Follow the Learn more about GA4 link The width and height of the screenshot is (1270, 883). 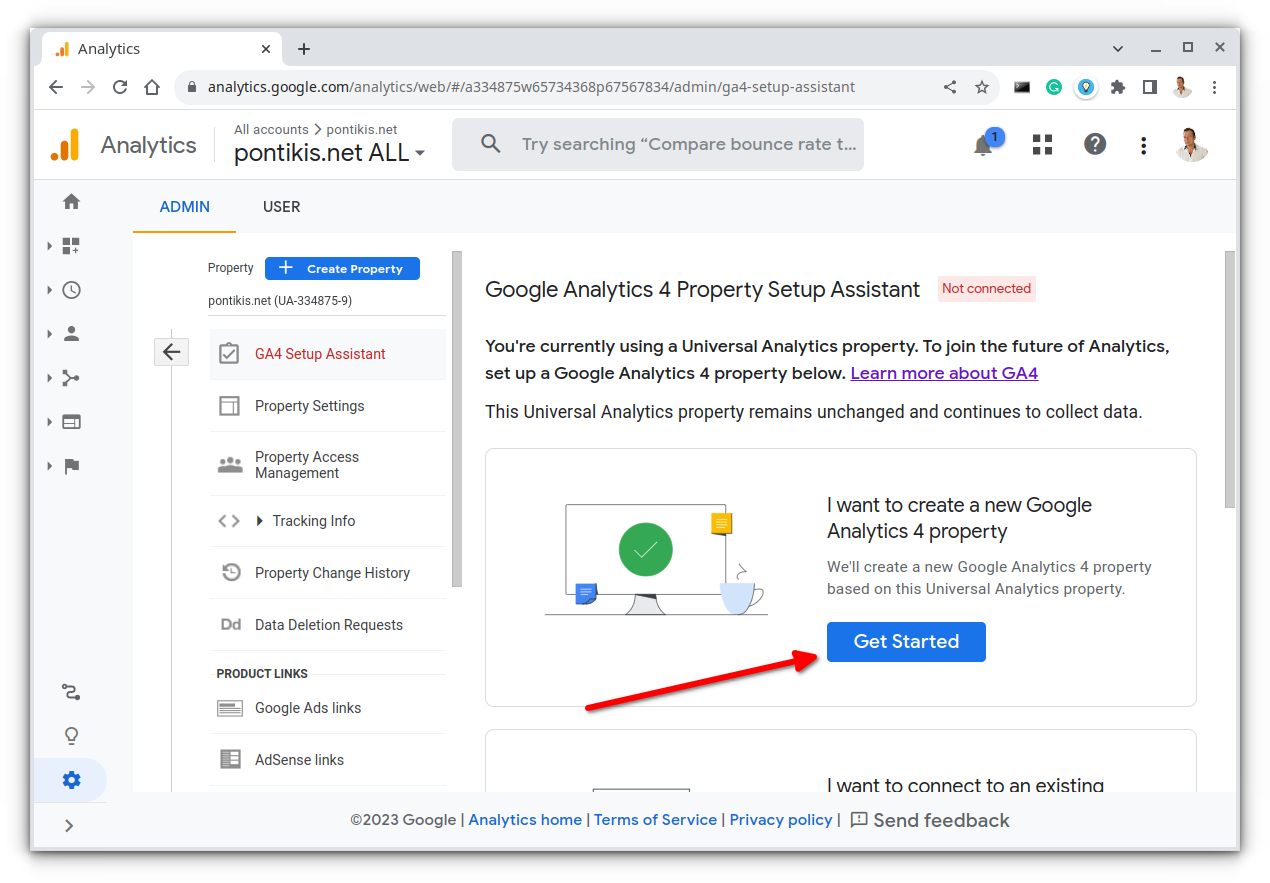pos(944,373)
